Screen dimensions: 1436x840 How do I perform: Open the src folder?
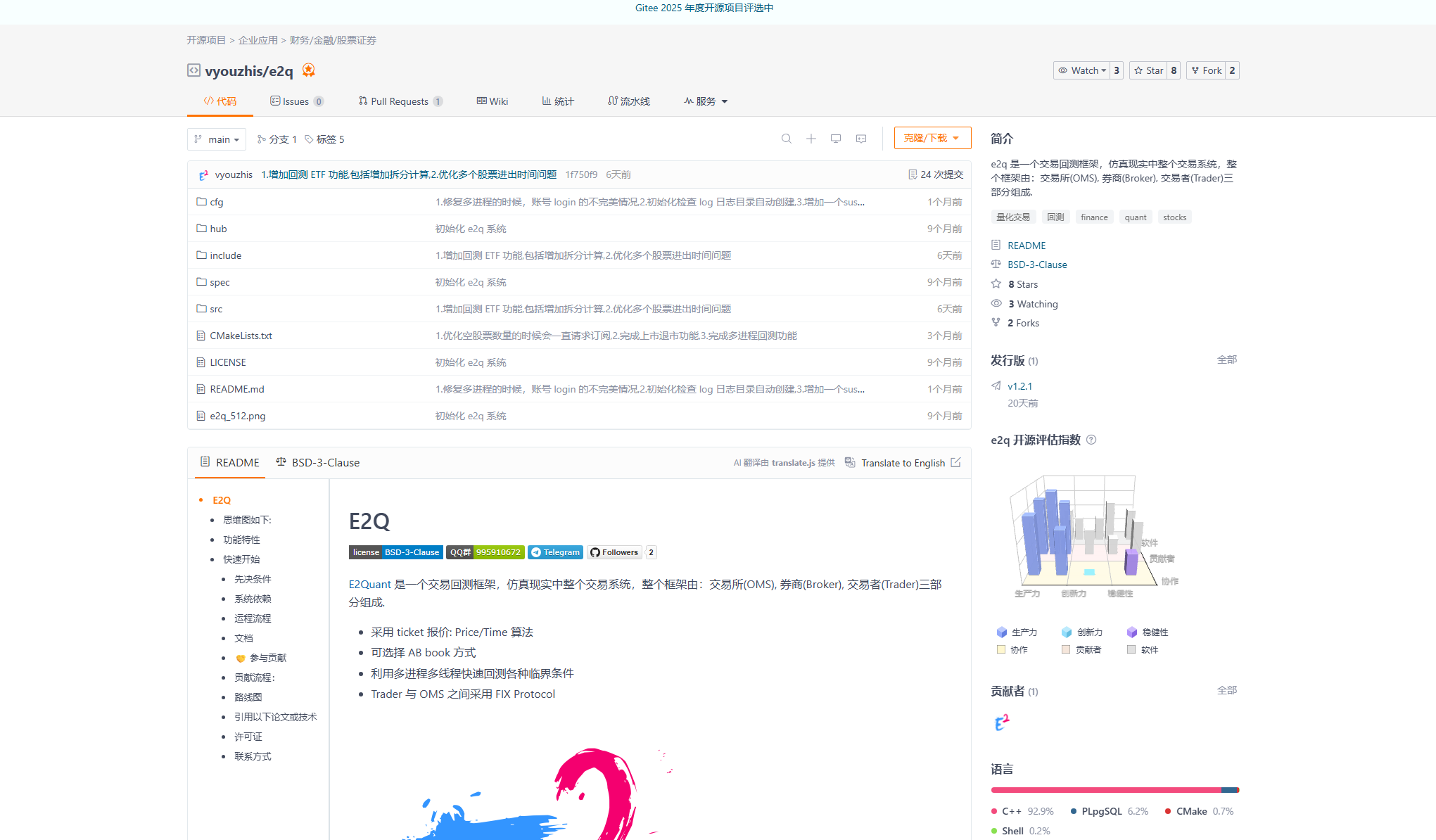pos(216,309)
